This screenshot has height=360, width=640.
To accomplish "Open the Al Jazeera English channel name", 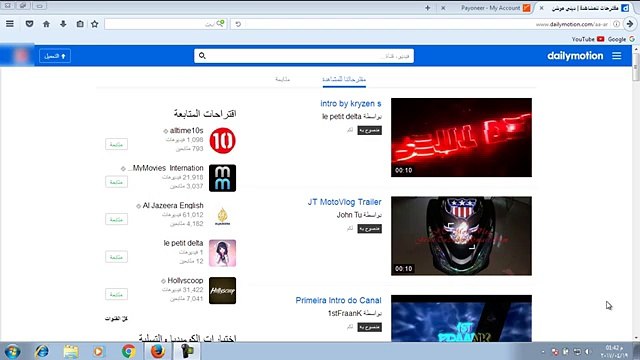I will [x=173, y=206].
